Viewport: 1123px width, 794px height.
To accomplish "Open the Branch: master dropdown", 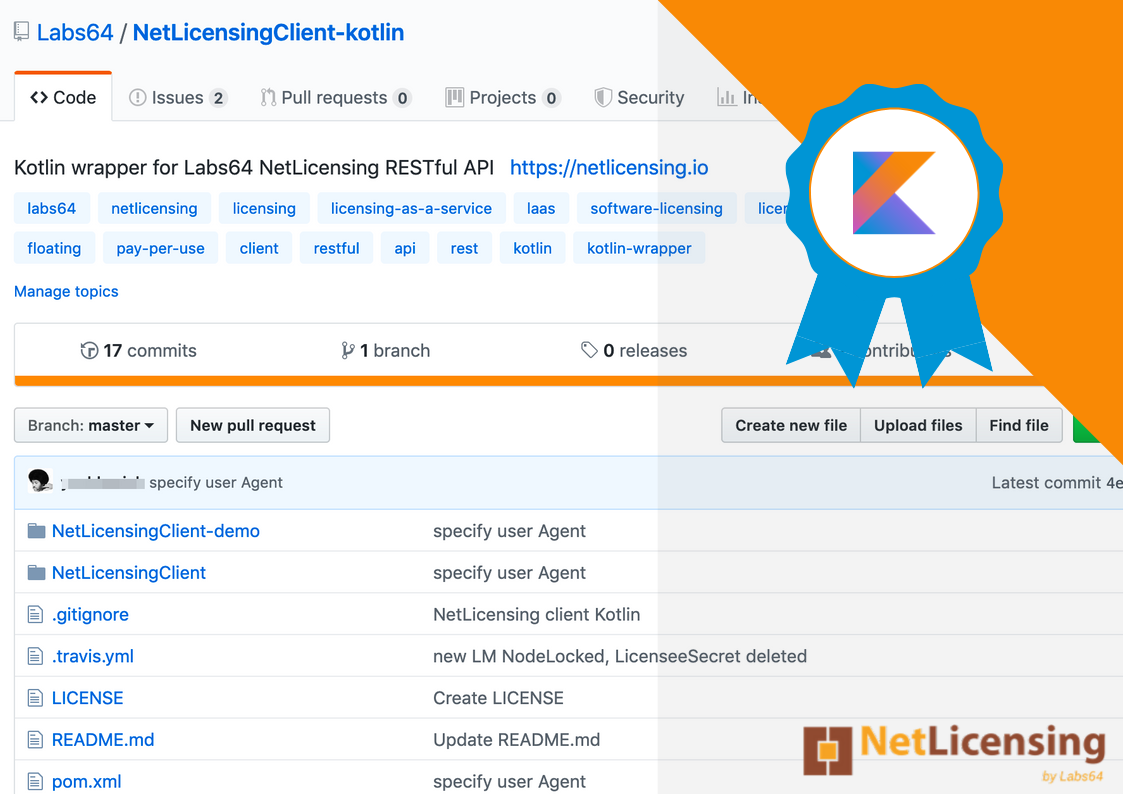I will 91,425.
